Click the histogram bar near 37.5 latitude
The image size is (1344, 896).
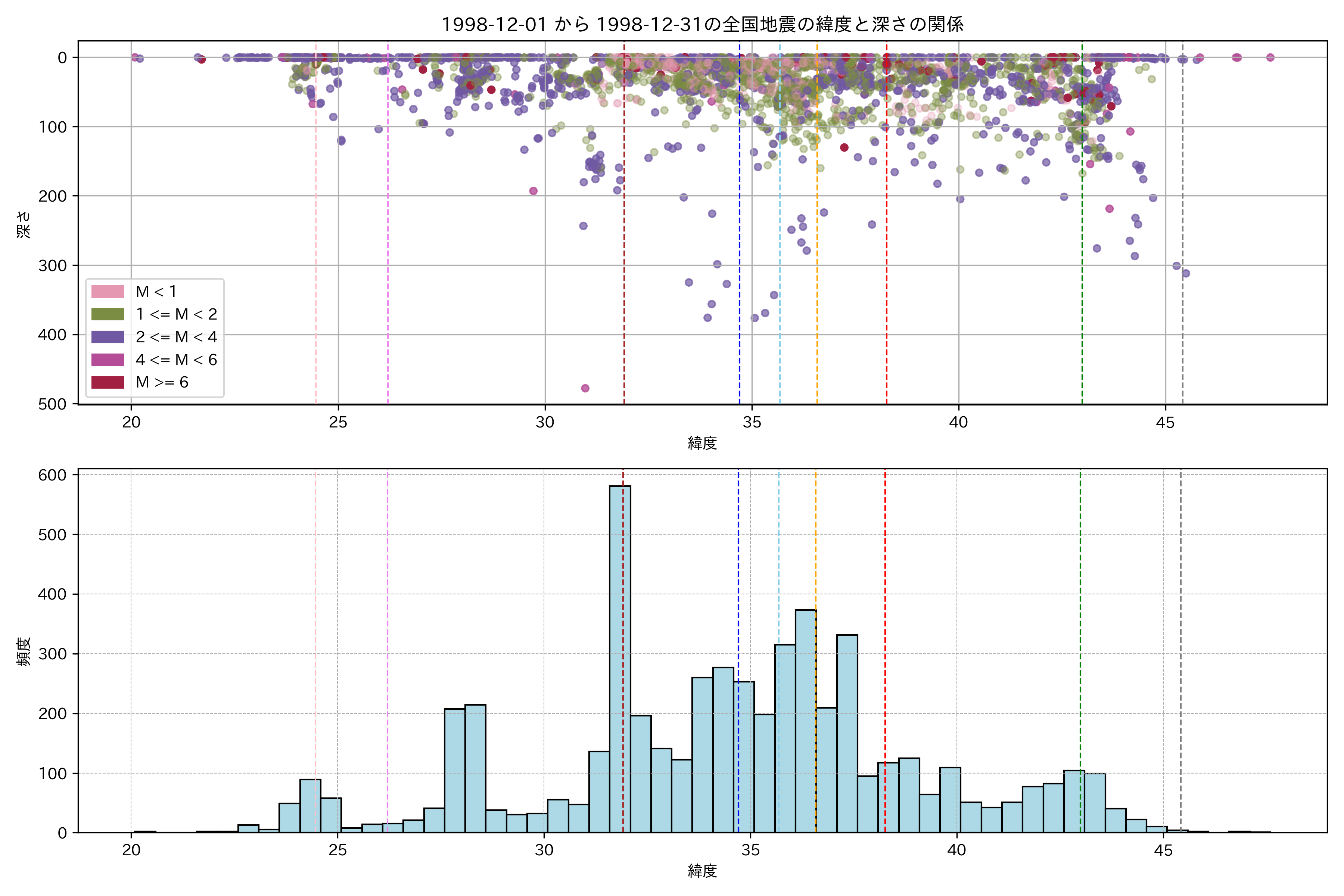coord(847,734)
